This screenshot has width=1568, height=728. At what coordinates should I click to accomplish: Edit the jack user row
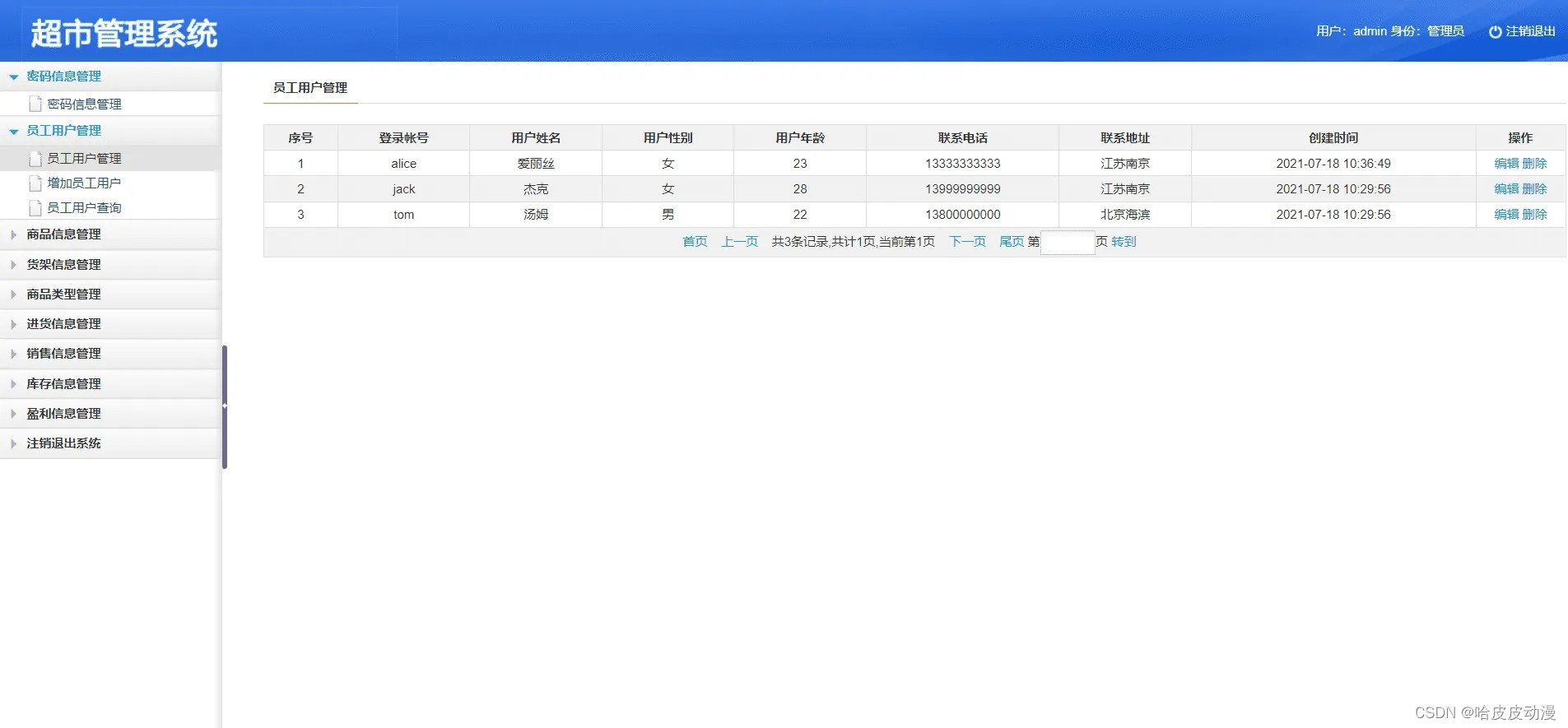point(1506,189)
